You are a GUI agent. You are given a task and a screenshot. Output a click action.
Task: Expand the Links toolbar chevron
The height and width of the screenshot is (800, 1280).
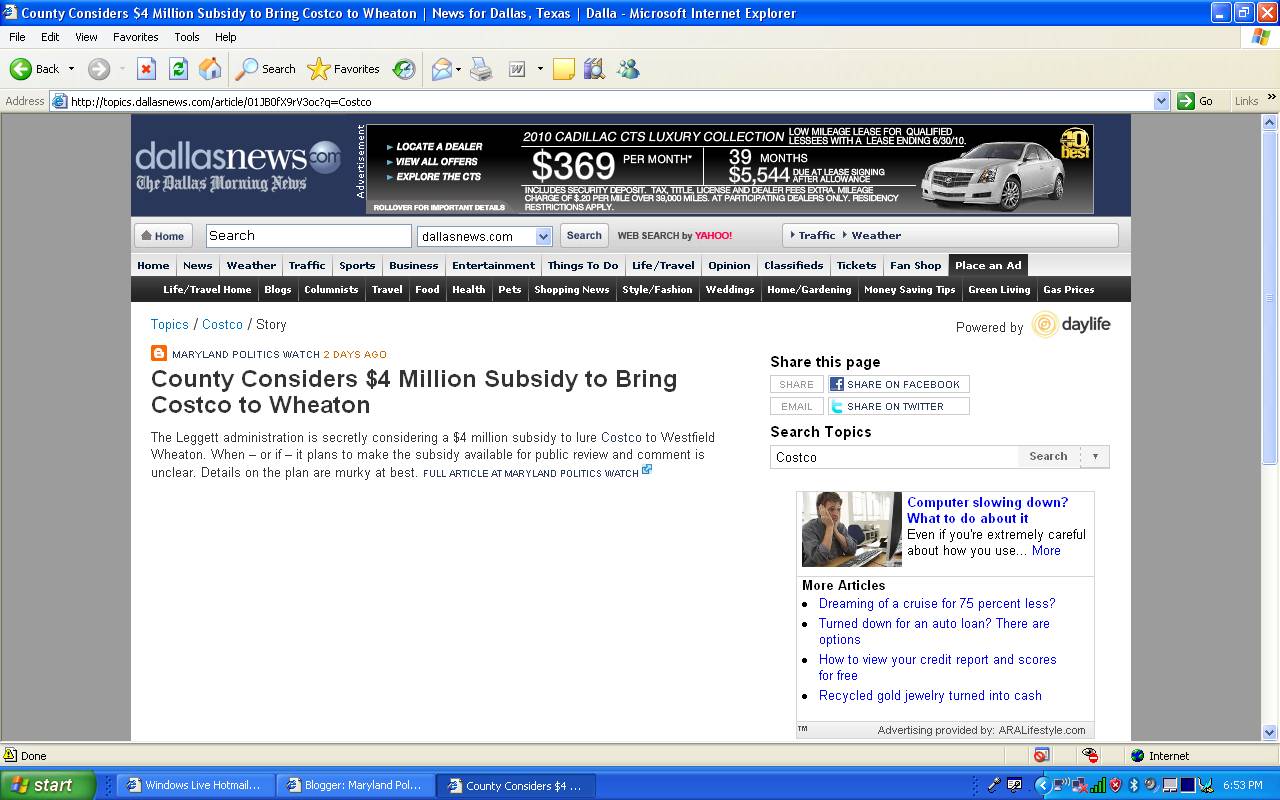coord(1271,98)
